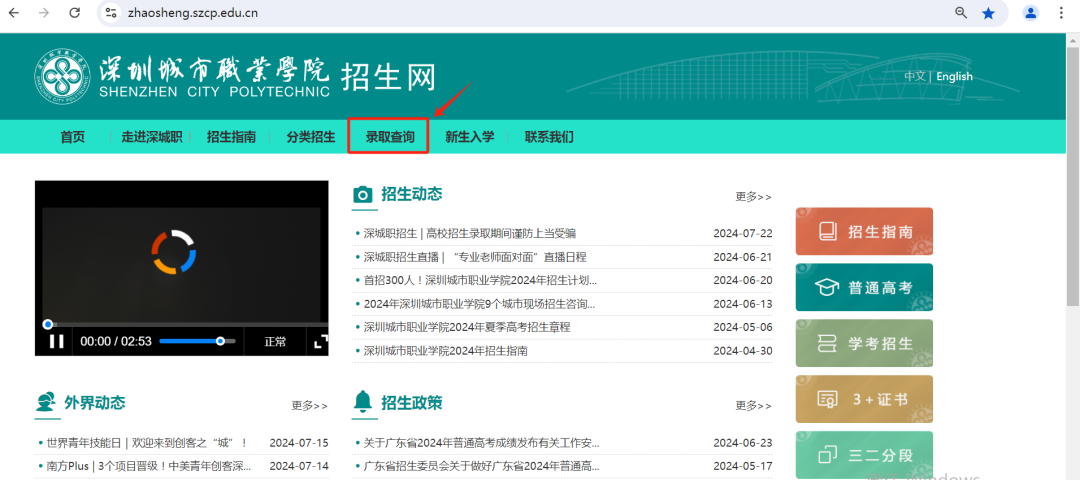The image size is (1080, 480).
Task: Open news “专业老师面对面”直播日程
Action: 475,257
